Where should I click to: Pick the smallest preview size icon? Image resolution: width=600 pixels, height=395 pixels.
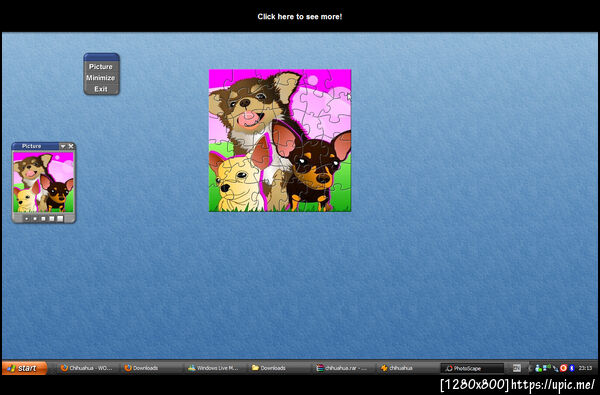[27, 219]
